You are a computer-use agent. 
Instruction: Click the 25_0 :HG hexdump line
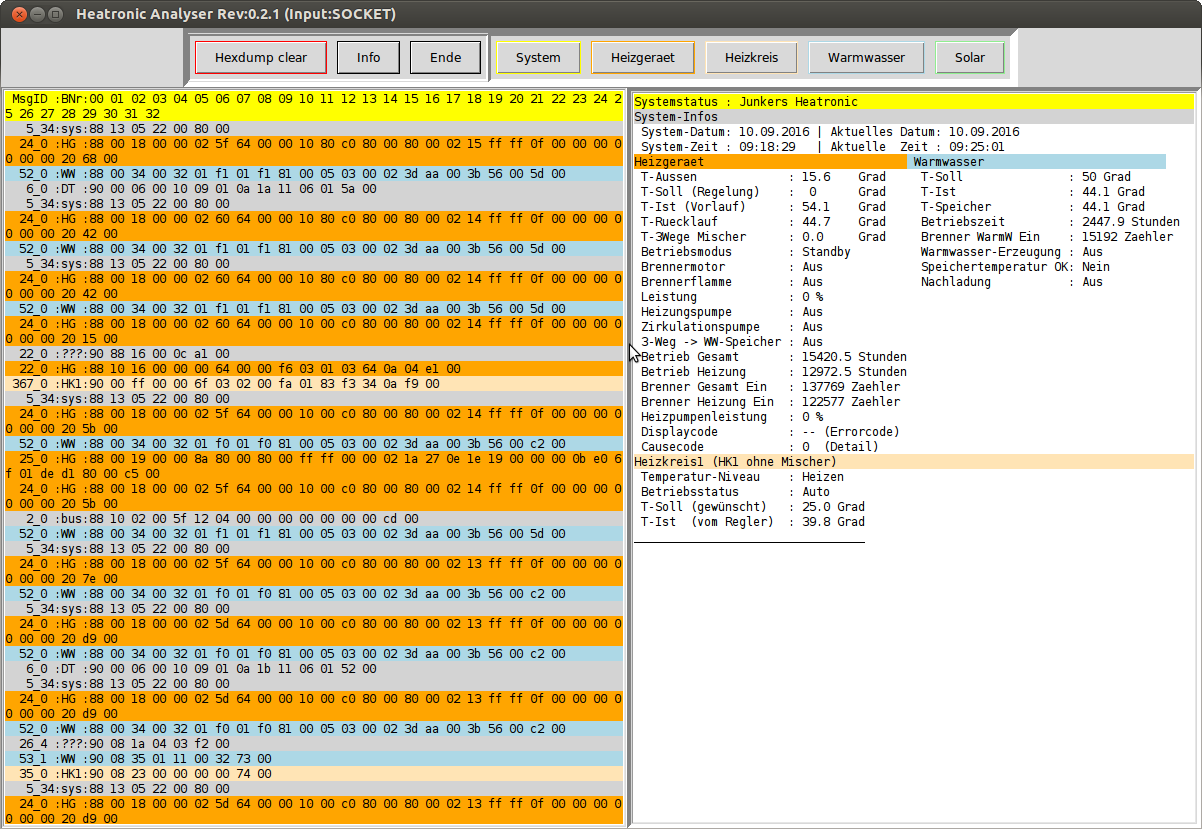314,466
